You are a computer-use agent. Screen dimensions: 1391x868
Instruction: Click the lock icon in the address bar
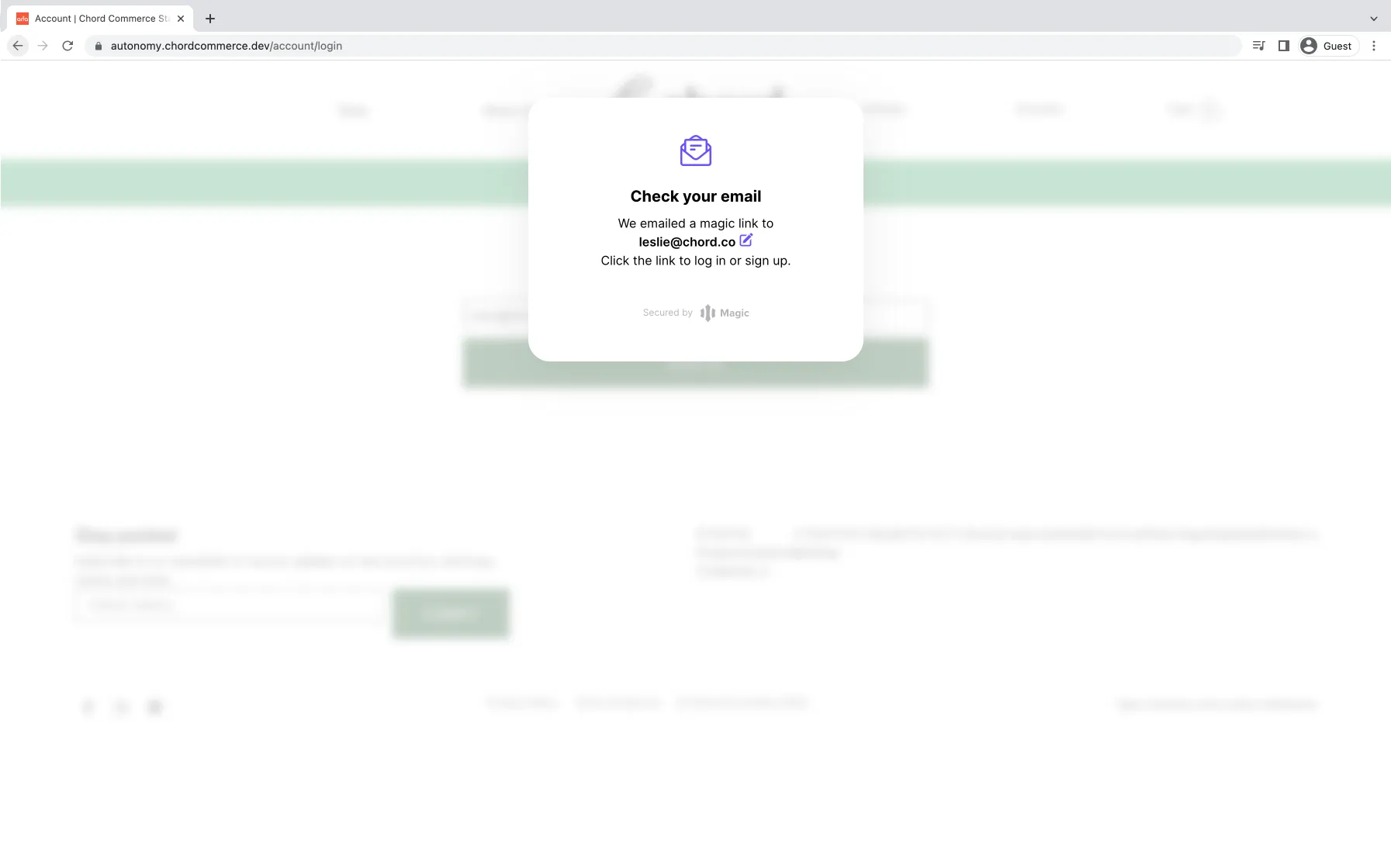pos(99,46)
